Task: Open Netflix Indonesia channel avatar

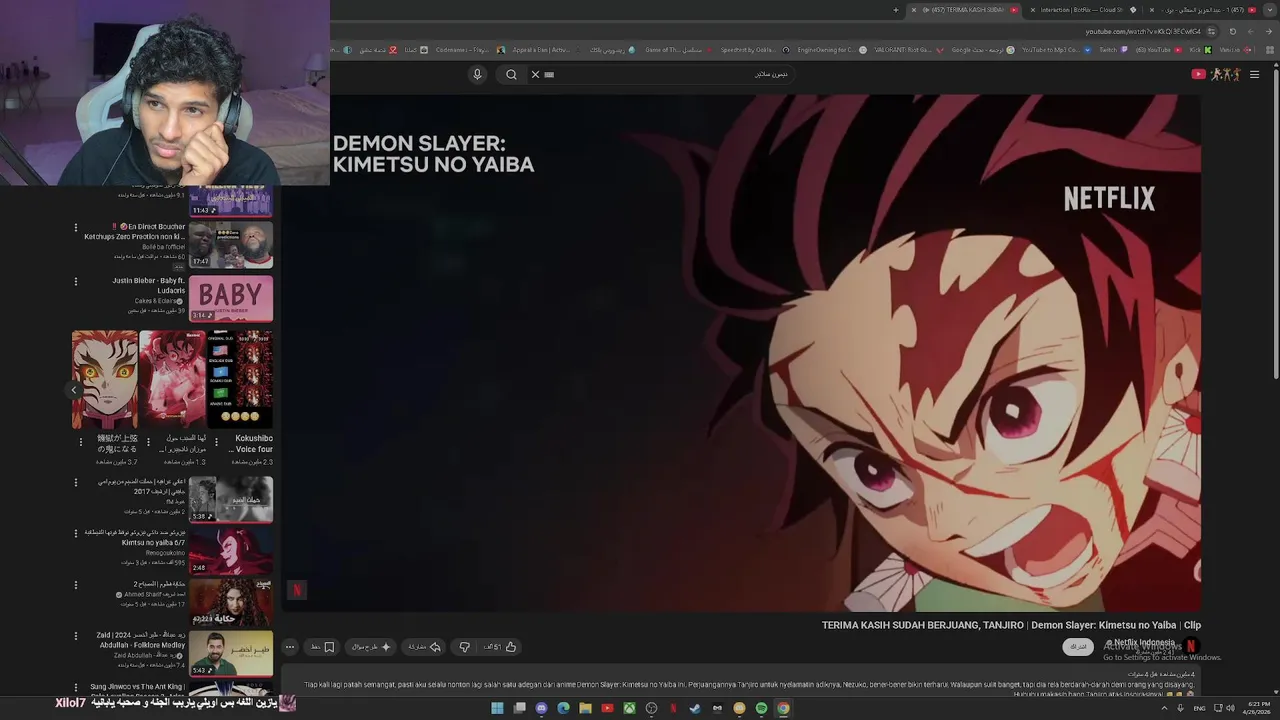Action: [x=1190, y=646]
